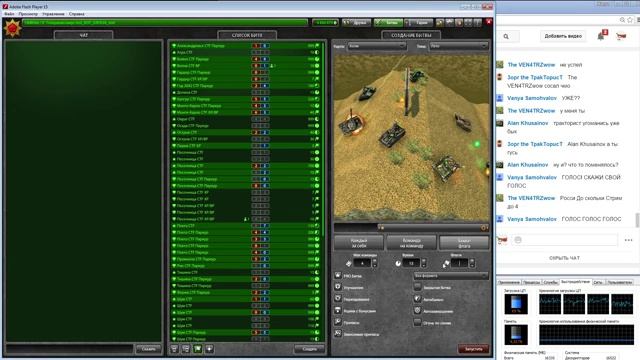
Task: Expand the battle format dropdown
Action: [x=451, y=276]
